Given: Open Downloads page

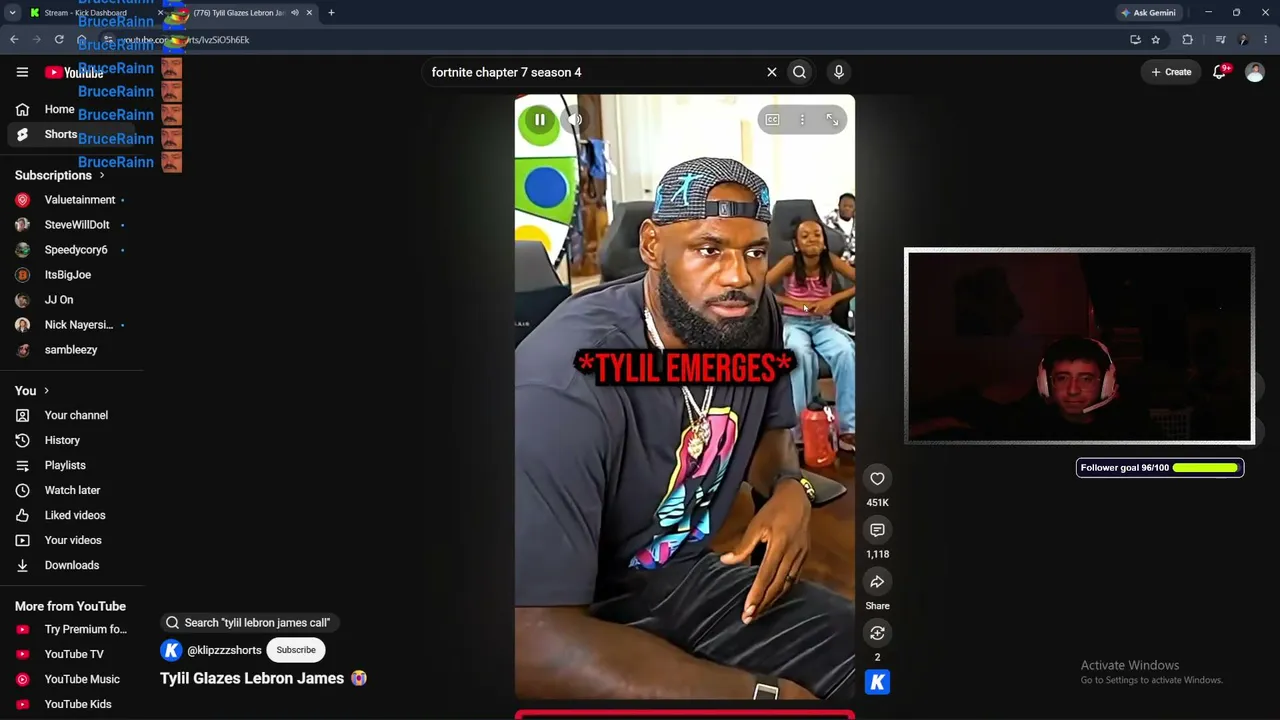Looking at the screenshot, I should 72,565.
